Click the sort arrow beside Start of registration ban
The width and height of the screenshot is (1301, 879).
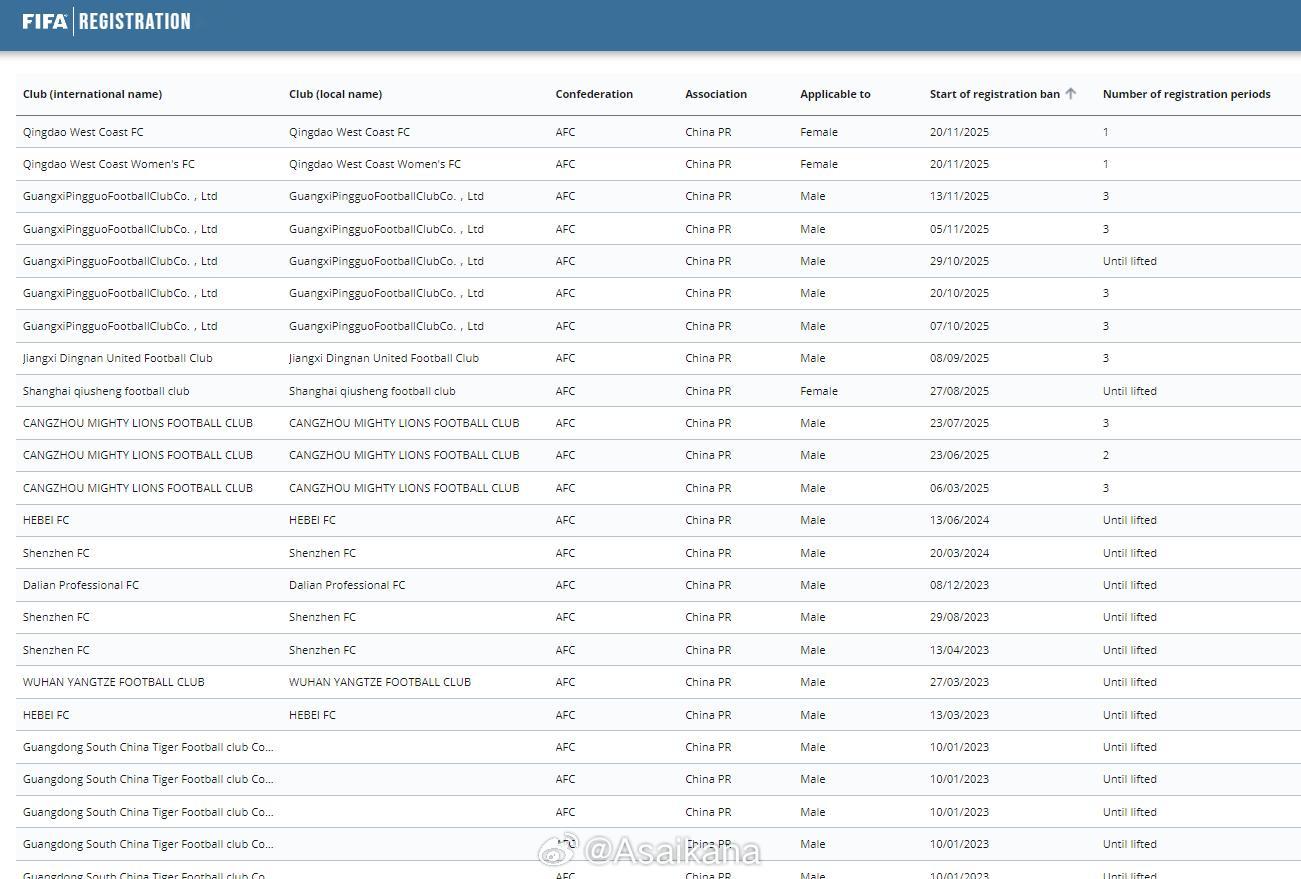1071,94
